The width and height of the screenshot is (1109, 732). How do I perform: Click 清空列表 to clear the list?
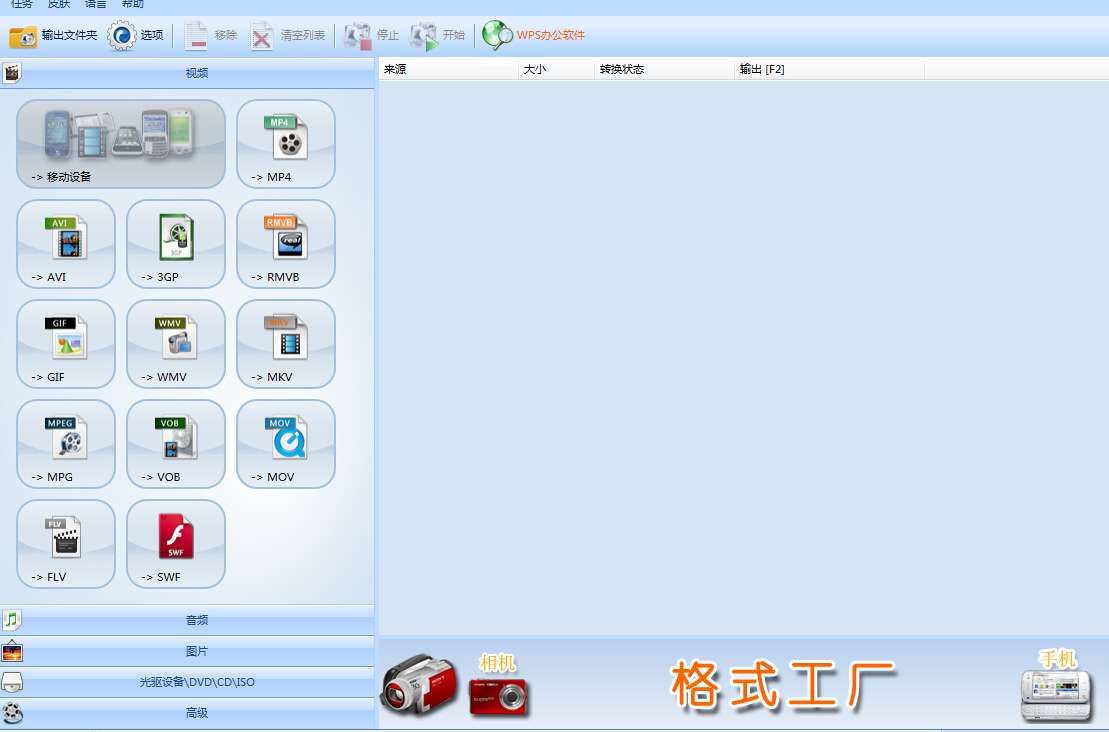[x=288, y=35]
